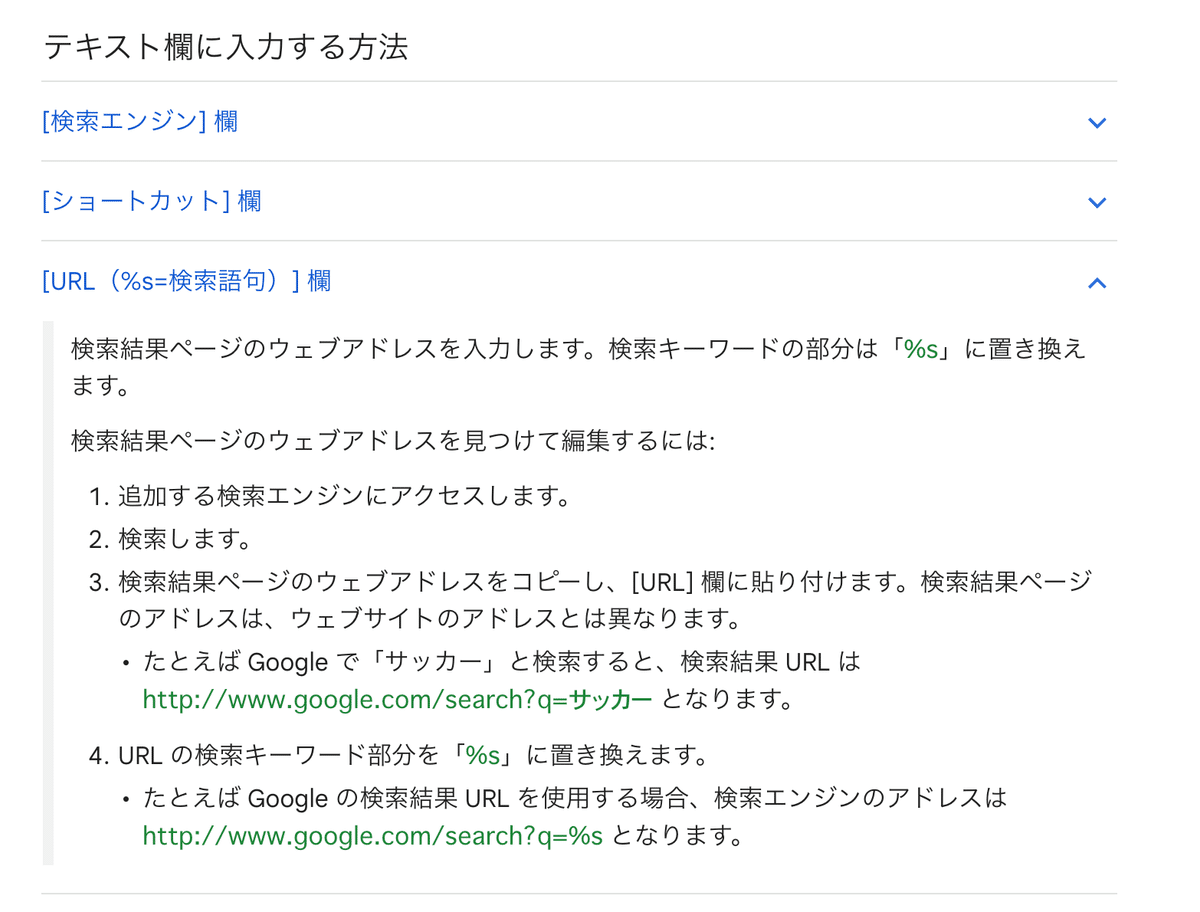Click the gray vertical bar beside expanded content
The width and height of the screenshot is (1200, 912).
[48, 593]
